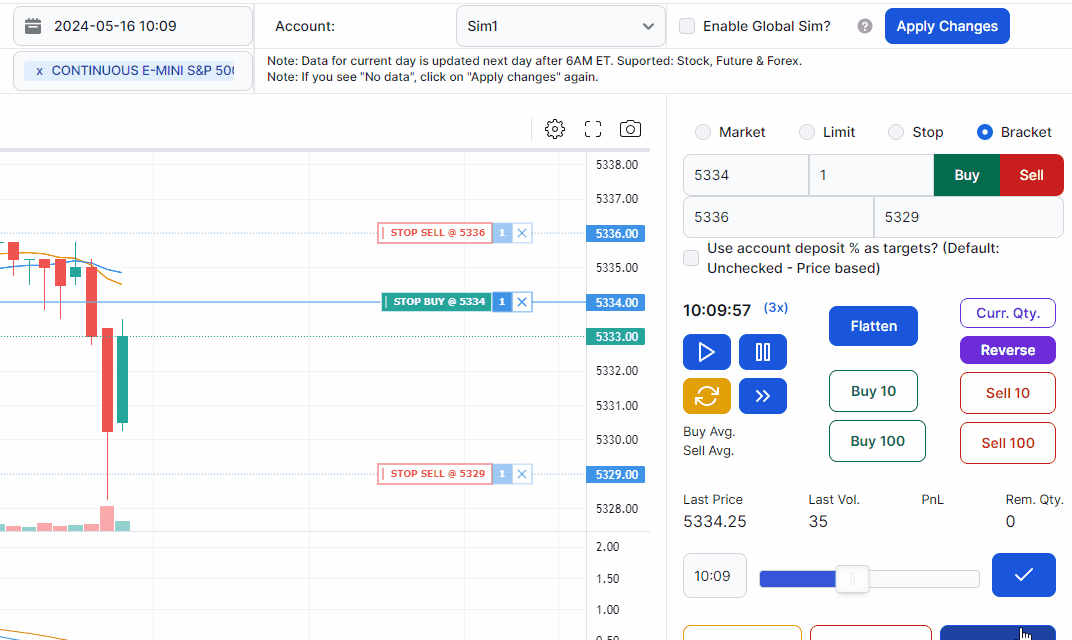Viewport: 1072px width, 640px height.
Task: Click STOP BUY @ 5334 order label
Action: [x=436, y=302]
